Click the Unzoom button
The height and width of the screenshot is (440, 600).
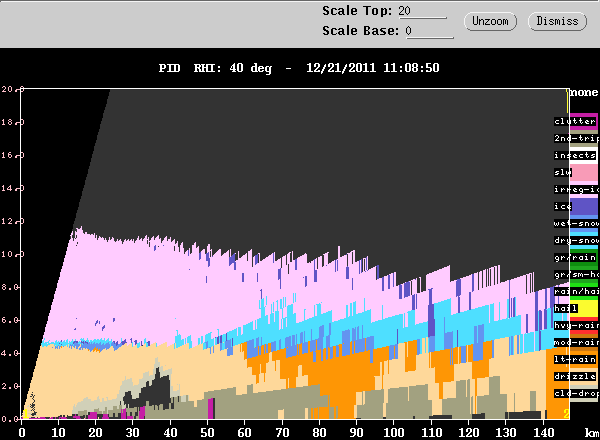click(x=490, y=21)
